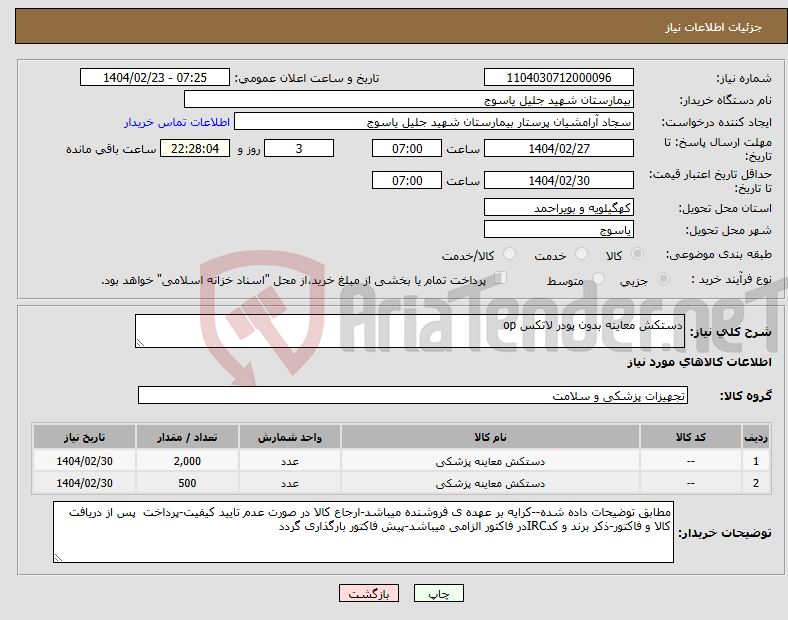The width and height of the screenshot is (788, 620).
Task: Click the remaining time field 22:28:04
Action: click(x=195, y=148)
